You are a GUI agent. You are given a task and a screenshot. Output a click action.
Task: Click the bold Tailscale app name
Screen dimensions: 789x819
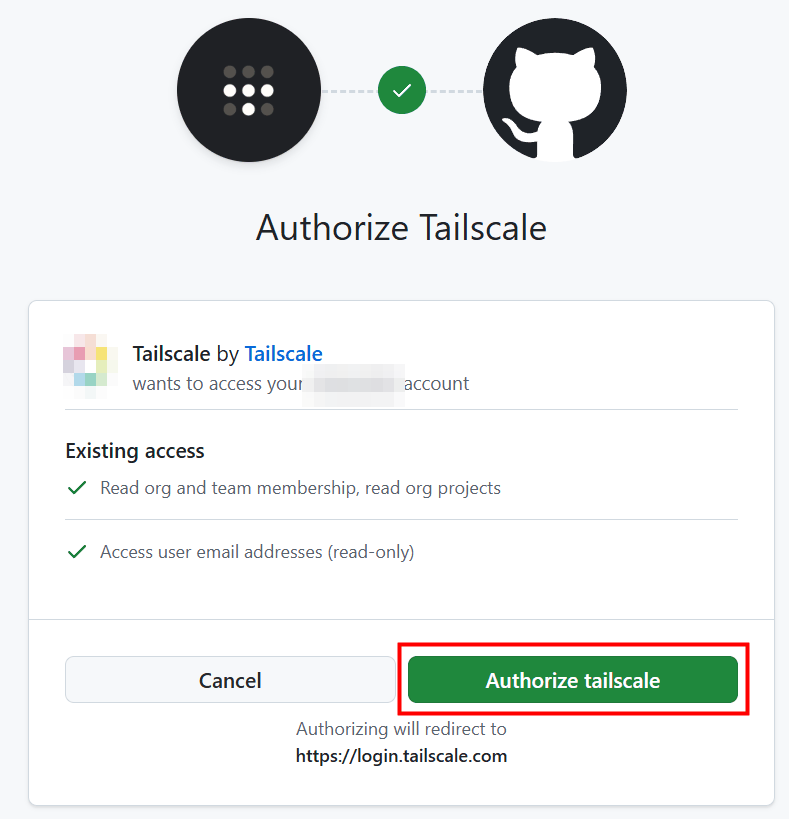tap(171, 354)
